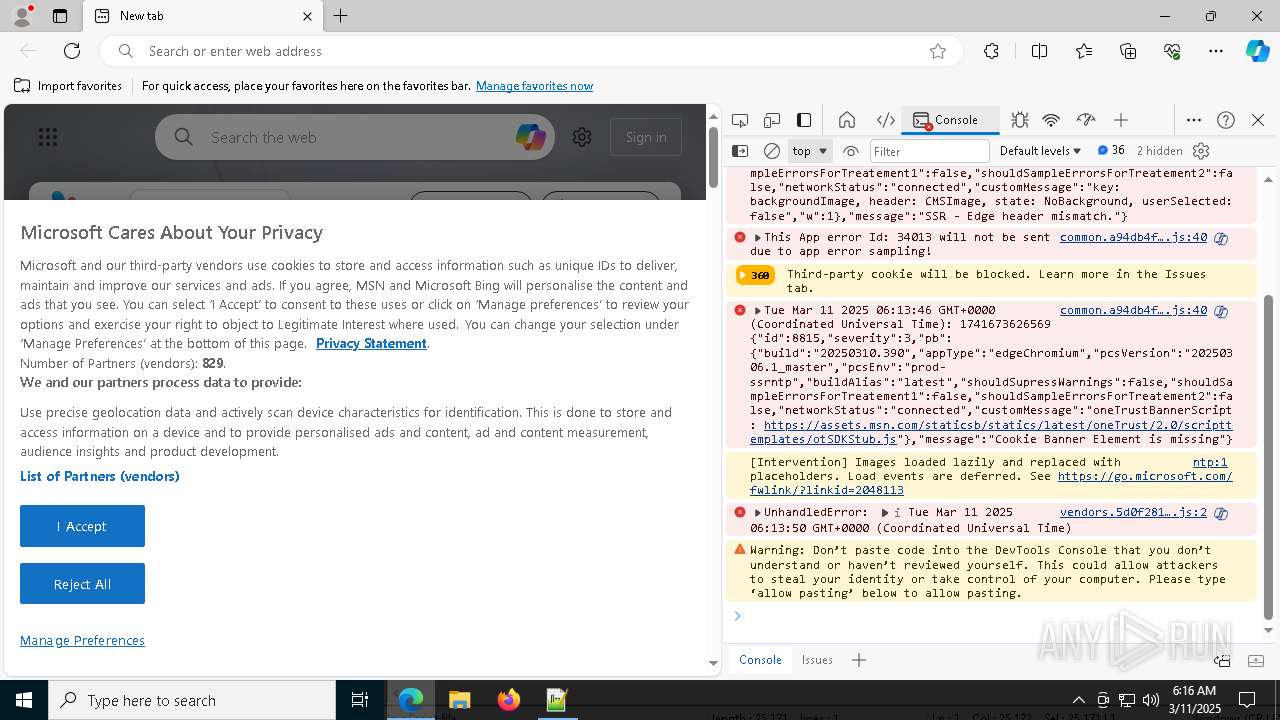The height and width of the screenshot is (720, 1280).
Task: Switch to the Console drawer tab
Action: [760, 660]
